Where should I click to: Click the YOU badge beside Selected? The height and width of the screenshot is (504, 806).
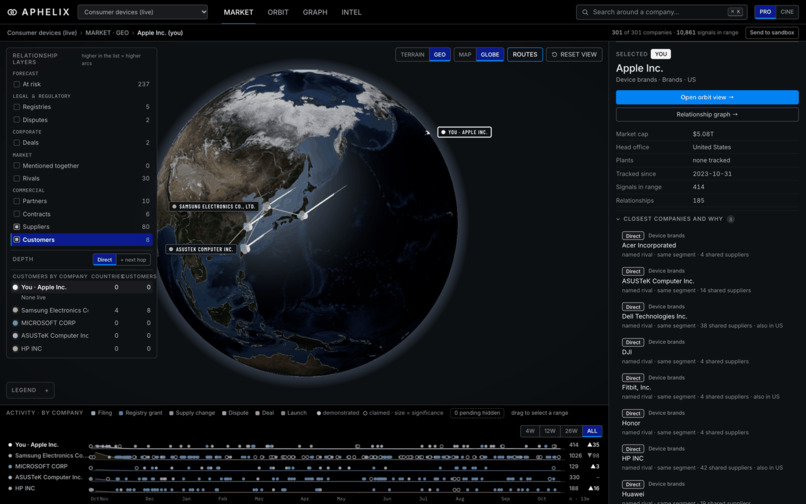[661, 54]
